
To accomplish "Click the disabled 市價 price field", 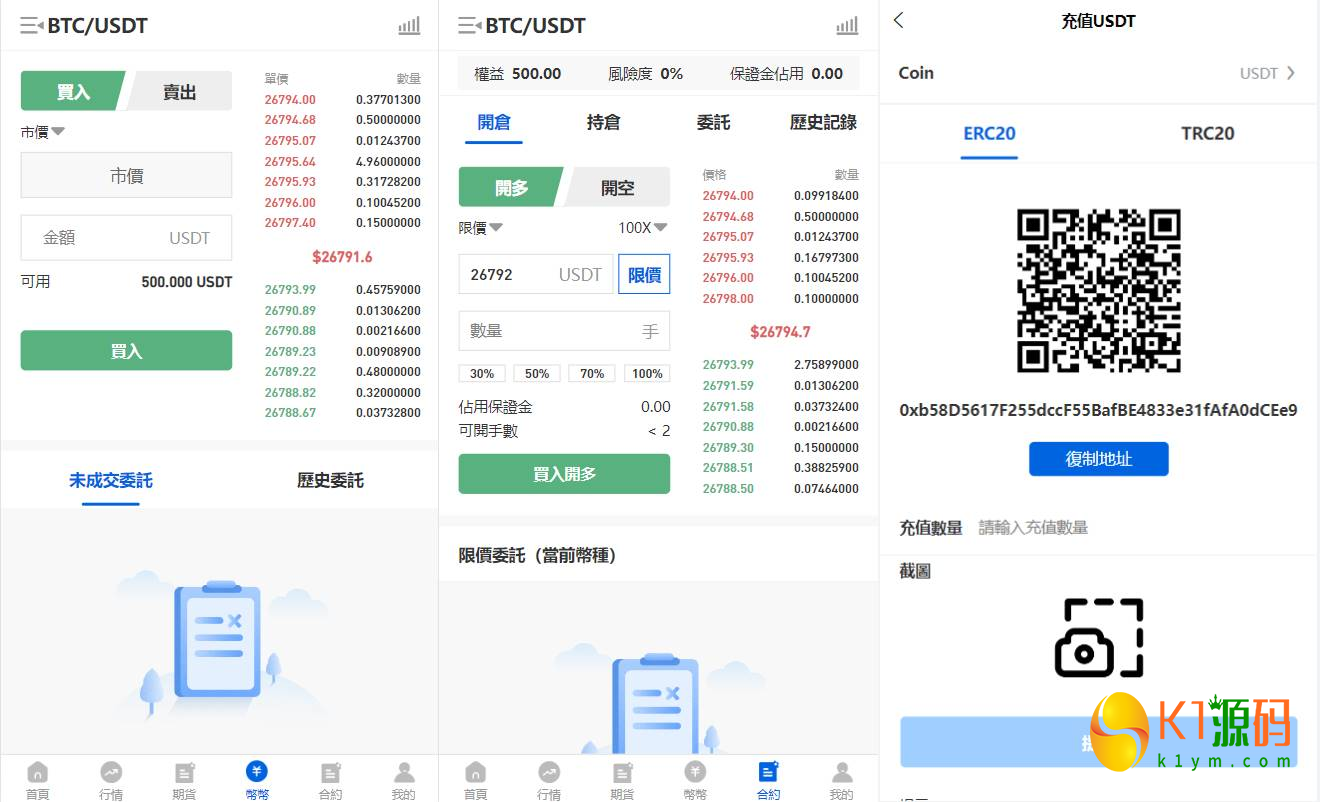I will (x=126, y=175).
